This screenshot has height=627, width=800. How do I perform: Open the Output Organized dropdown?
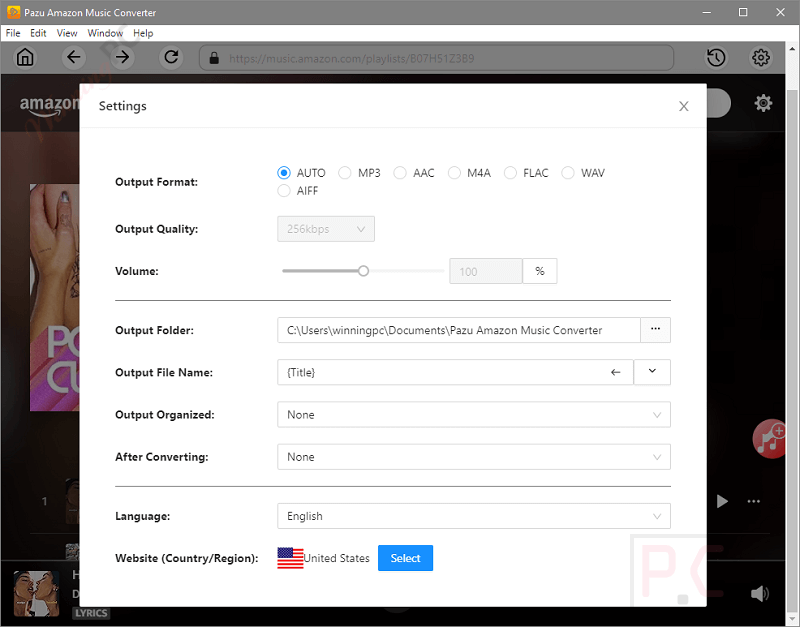tap(474, 415)
